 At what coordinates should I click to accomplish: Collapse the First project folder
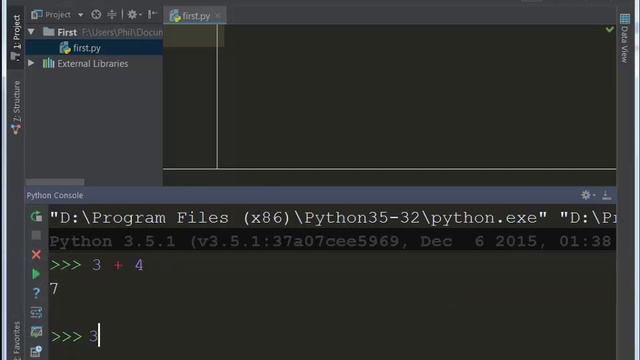(31, 31)
